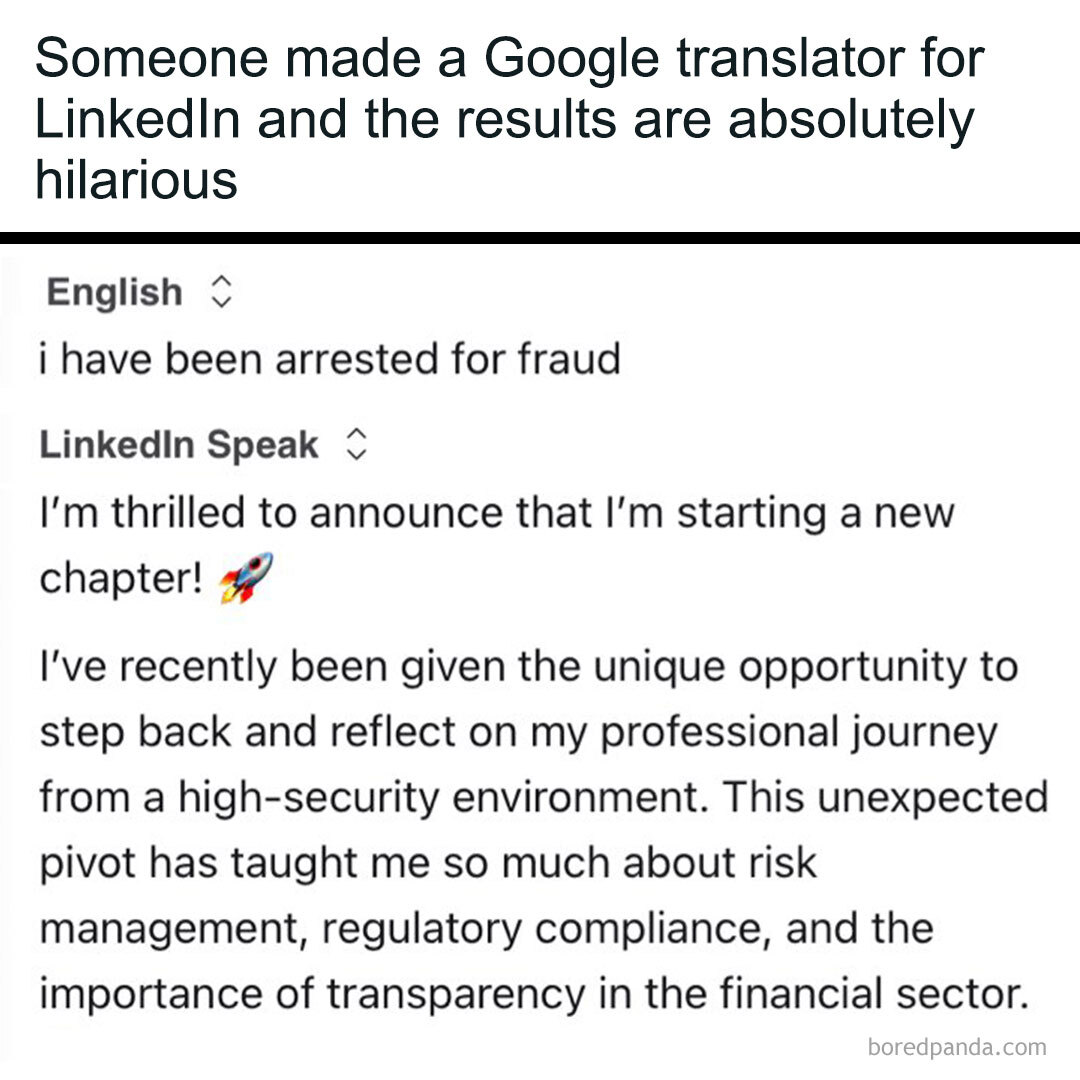
Task: Click the line I've recently been given
Action: [x=528, y=667]
